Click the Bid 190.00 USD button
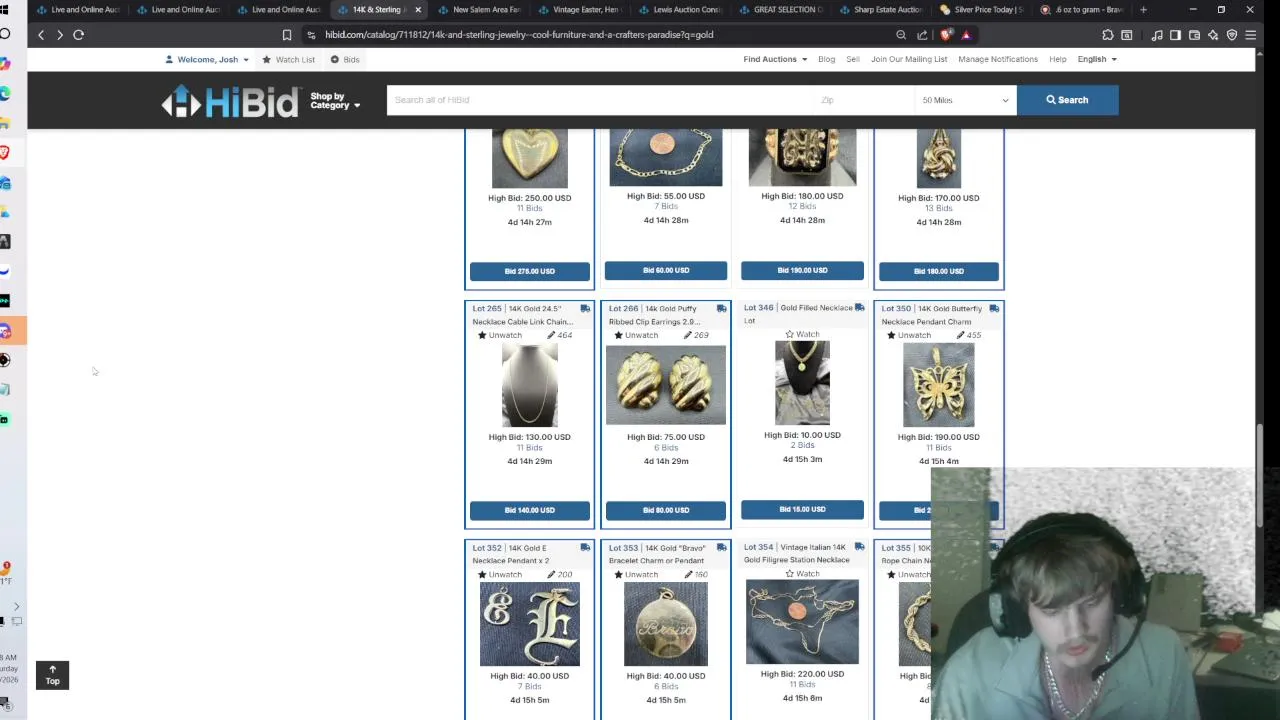The width and height of the screenshot is (1280, 720). pos(802,270)
